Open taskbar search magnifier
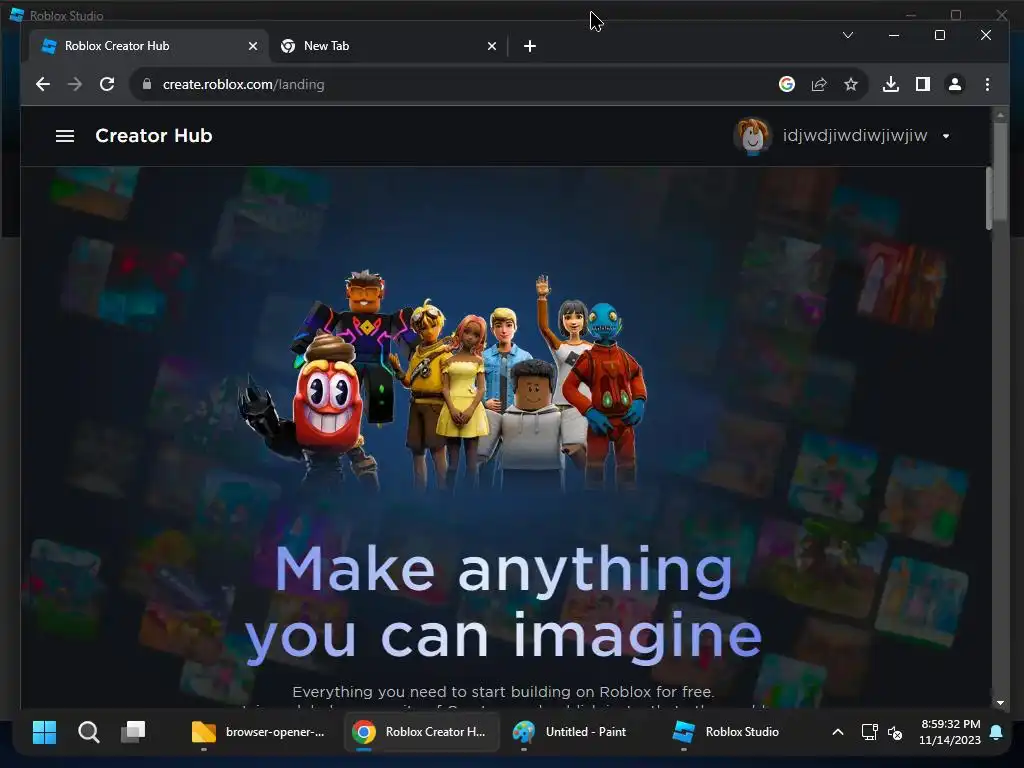 click(89, 732)
